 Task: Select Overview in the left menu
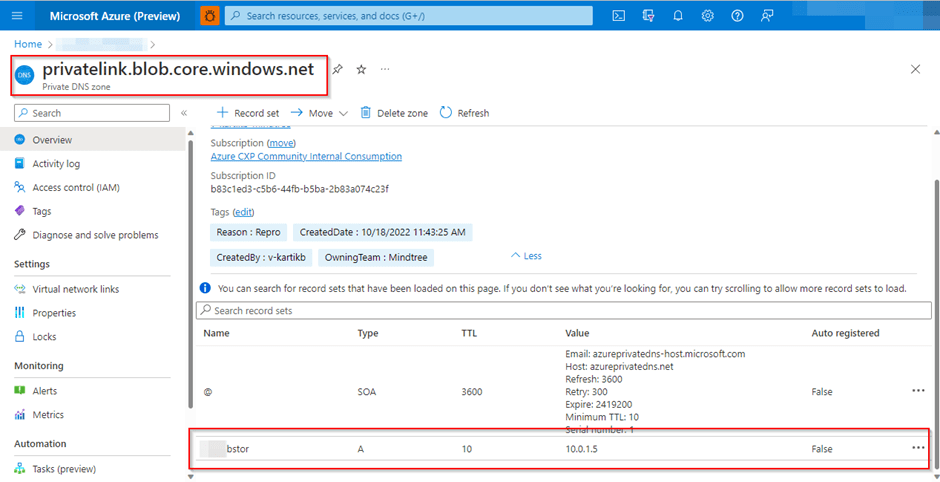coord(93,140)
